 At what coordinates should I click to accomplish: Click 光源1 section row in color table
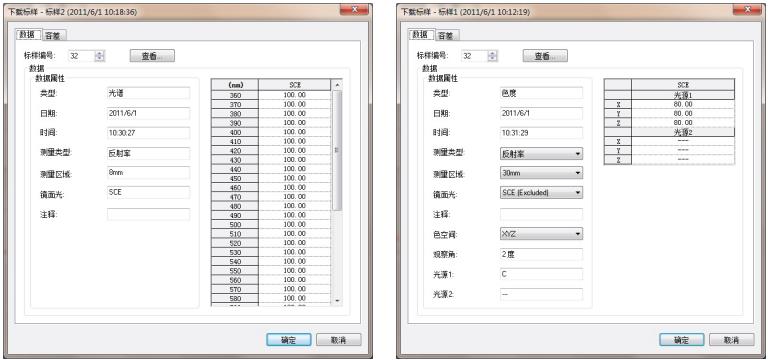click(683, 95)
